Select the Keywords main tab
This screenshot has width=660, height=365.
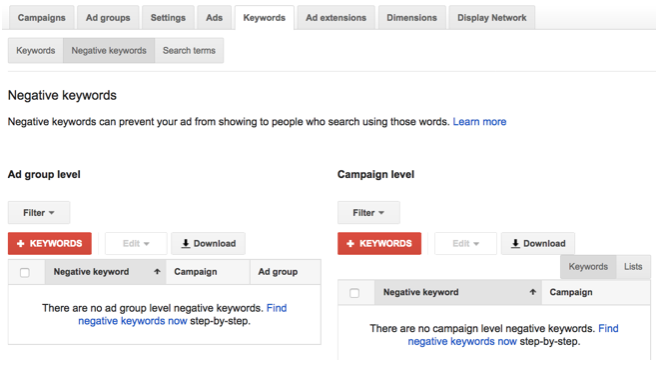click(x=264, y=18)
